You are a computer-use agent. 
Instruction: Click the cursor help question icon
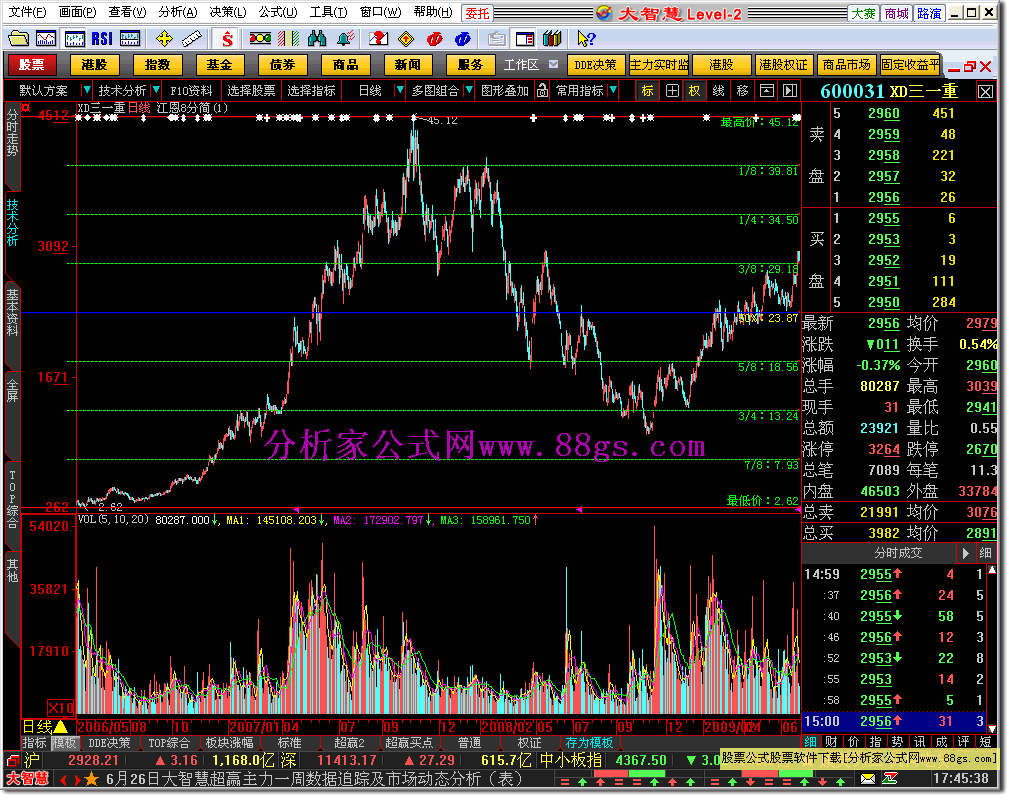click(x=586, y=39)
